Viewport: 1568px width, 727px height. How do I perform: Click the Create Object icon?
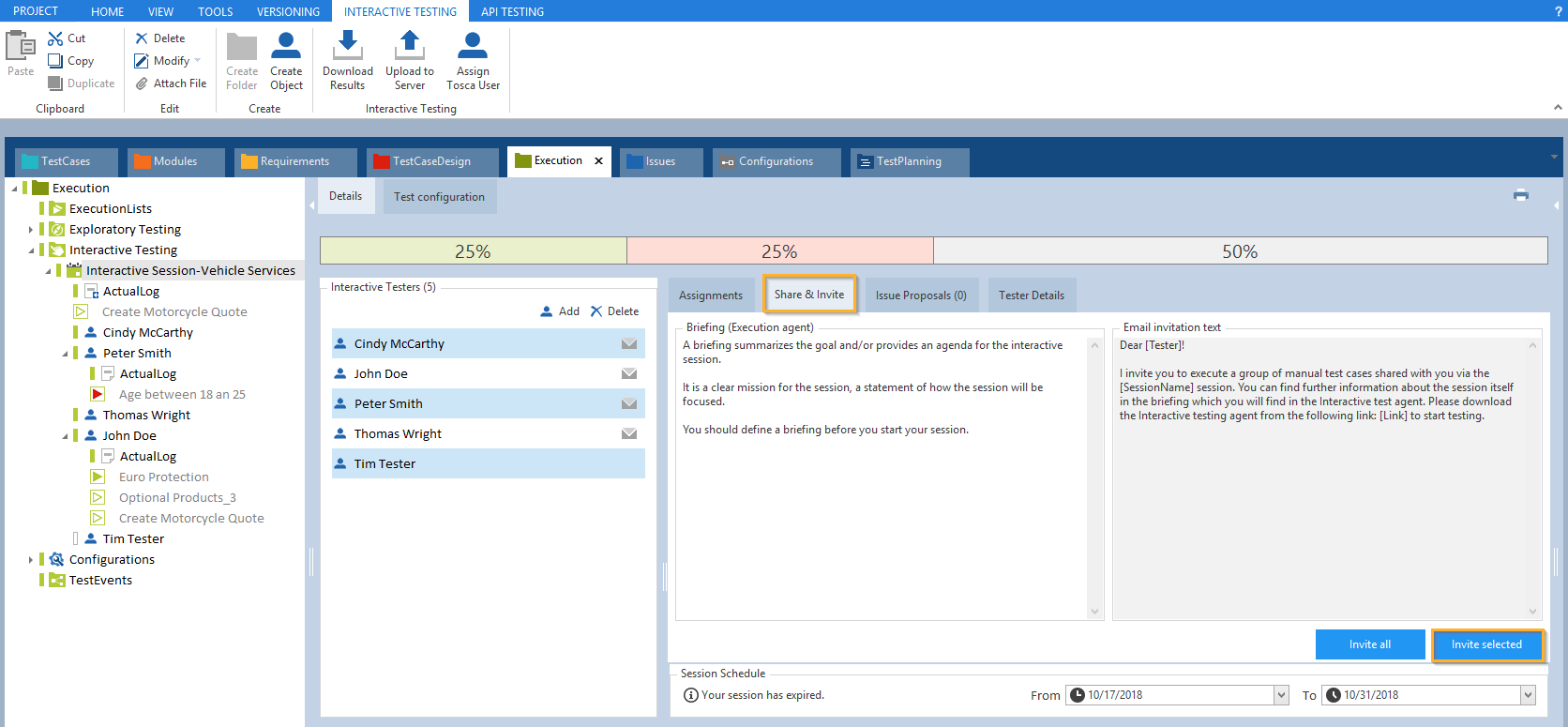click(286, 44)
